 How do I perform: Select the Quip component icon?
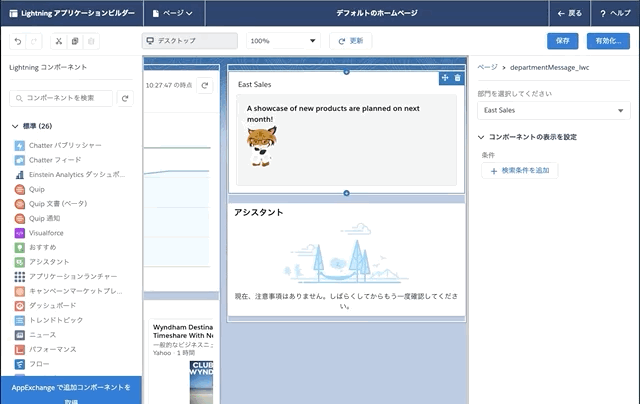click(x=20, y=189)
